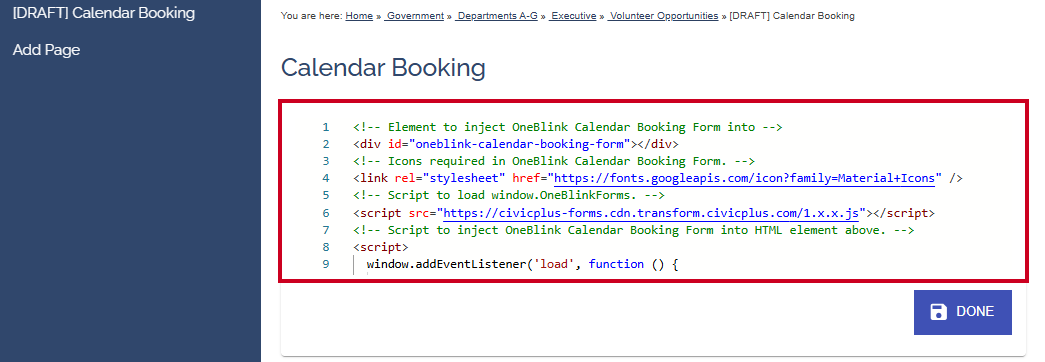Click the Calendar Booking page heading
This screenshot has height=362, width=1045.
click(x=383, y=67)
